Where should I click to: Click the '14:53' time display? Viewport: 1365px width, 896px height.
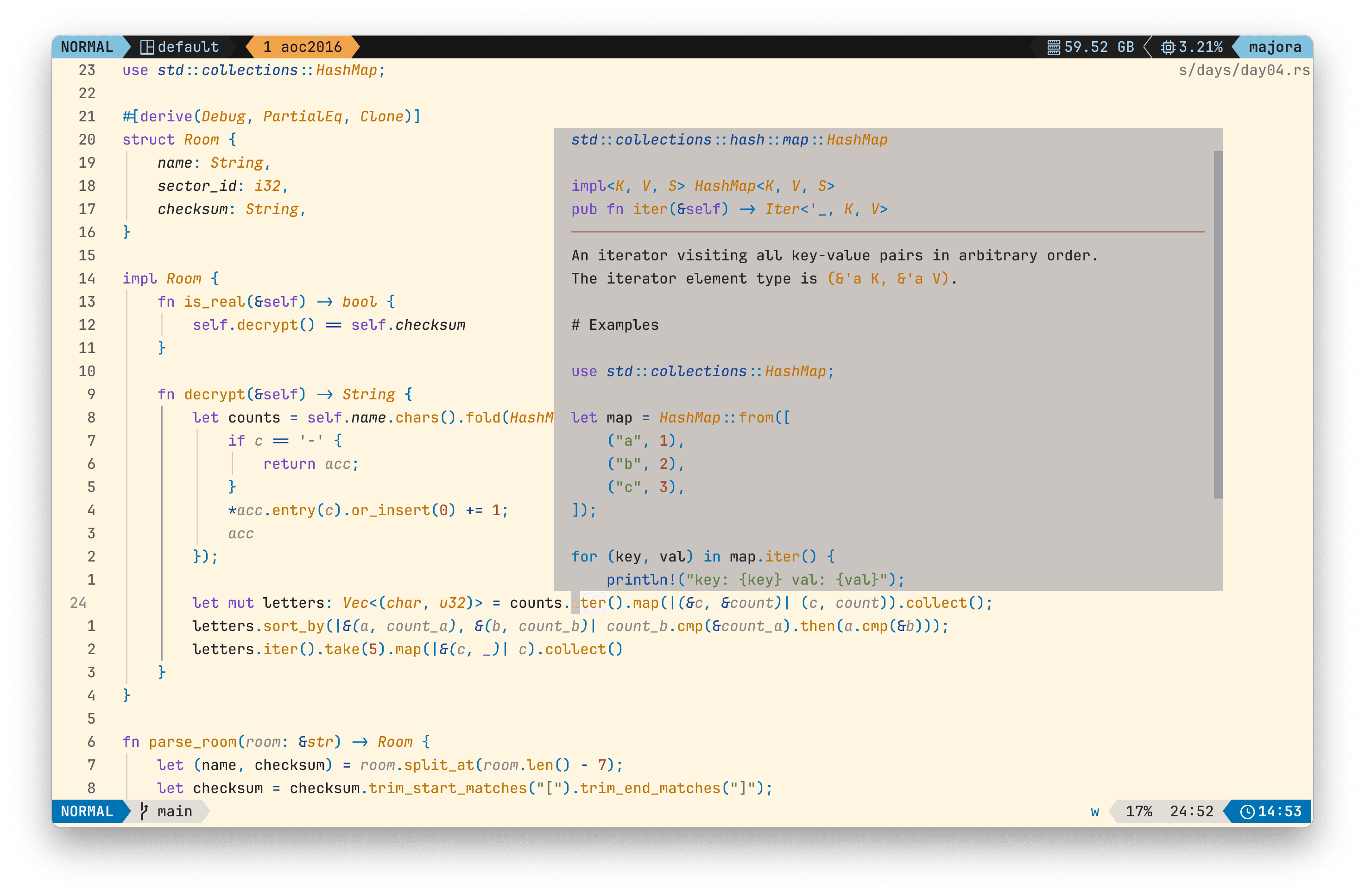pos(1280,811)
